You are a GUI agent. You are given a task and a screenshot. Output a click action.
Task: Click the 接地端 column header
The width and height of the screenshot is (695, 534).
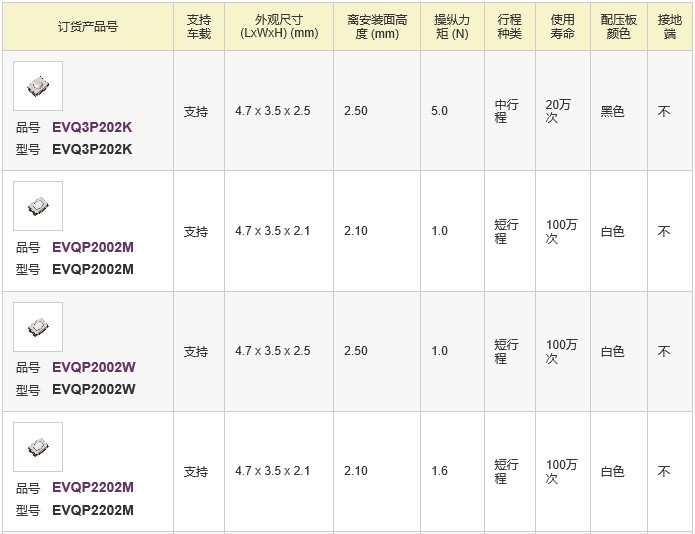[x=670, y=27]
